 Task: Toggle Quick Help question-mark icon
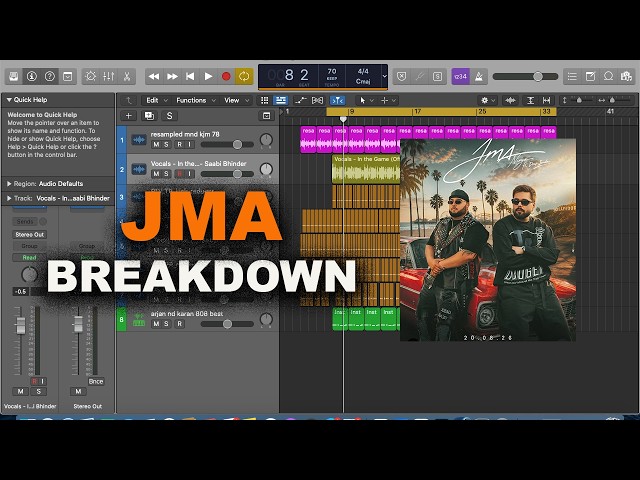[50, 76]
